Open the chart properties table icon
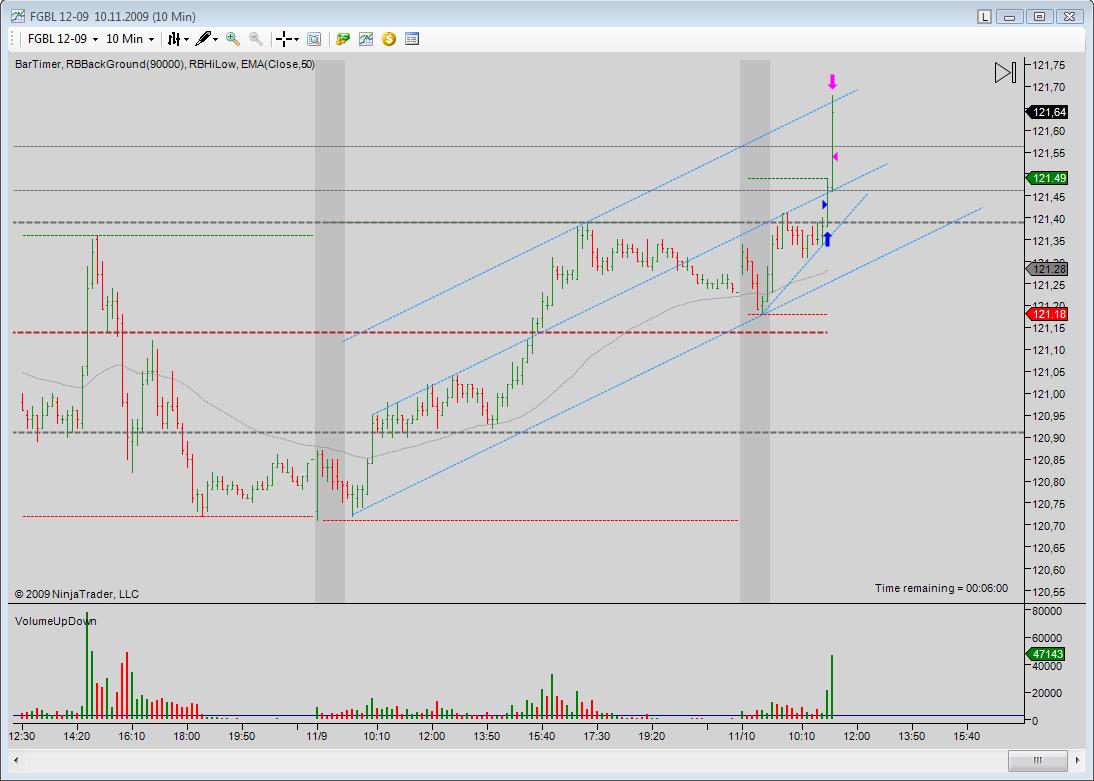The image size is (1094, 781). click(412, 39)
